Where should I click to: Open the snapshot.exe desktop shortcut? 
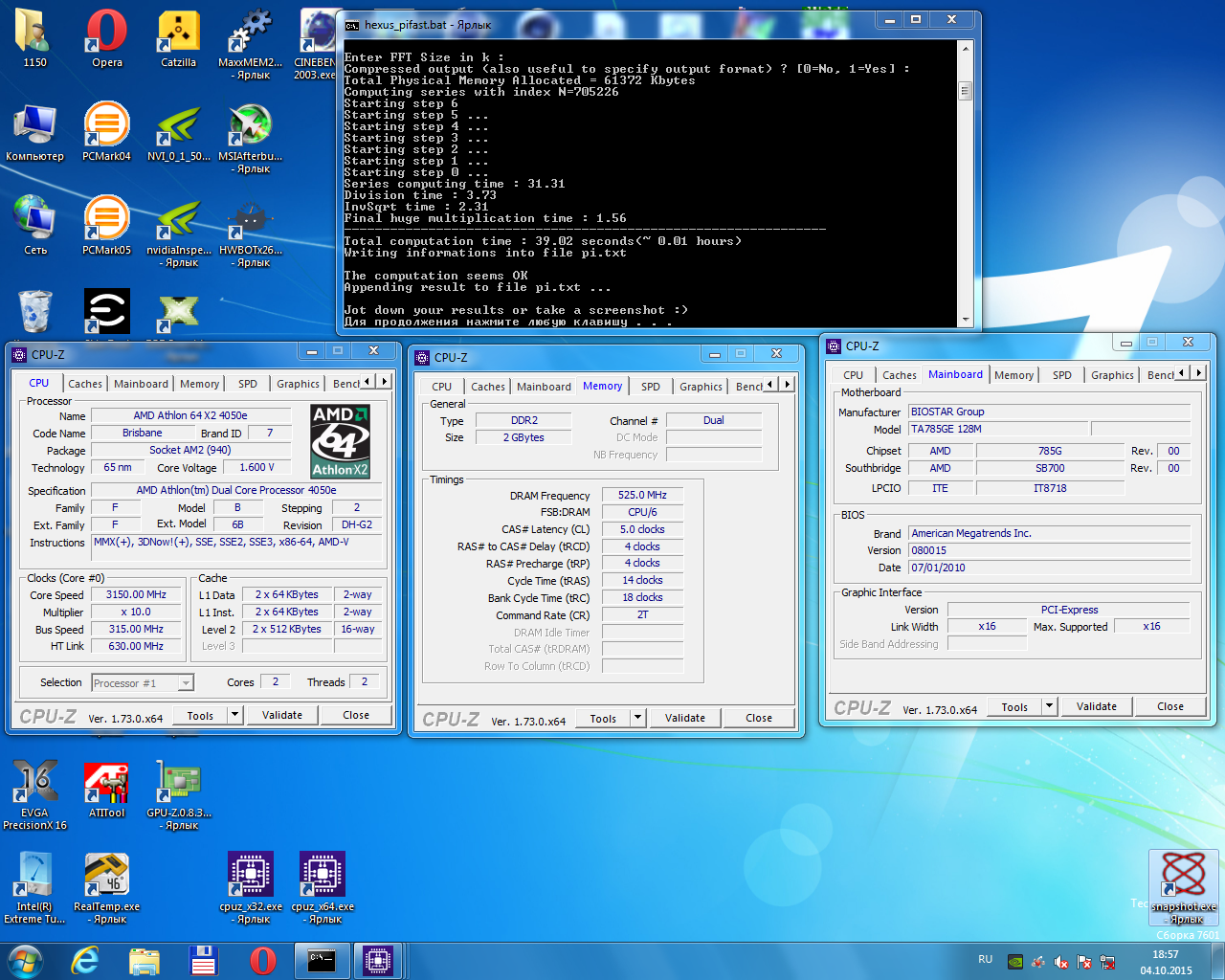coord(1184,888)
